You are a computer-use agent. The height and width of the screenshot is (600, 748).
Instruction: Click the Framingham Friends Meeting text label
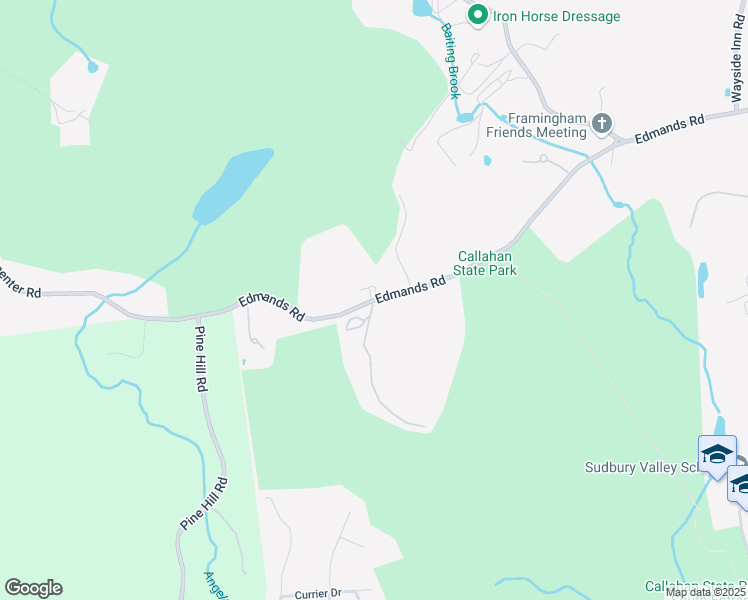point(537,125)
